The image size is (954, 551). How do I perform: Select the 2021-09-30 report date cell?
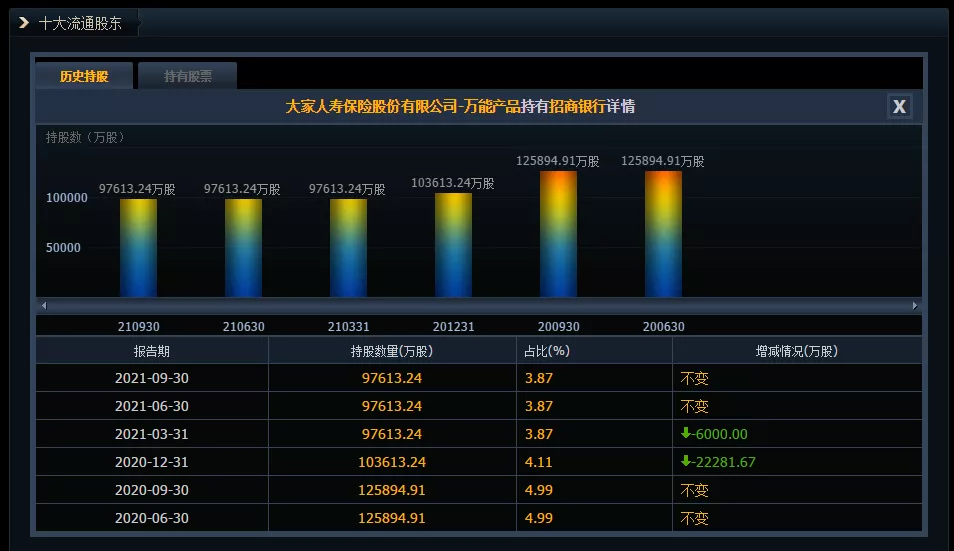(x=151, y=378)
